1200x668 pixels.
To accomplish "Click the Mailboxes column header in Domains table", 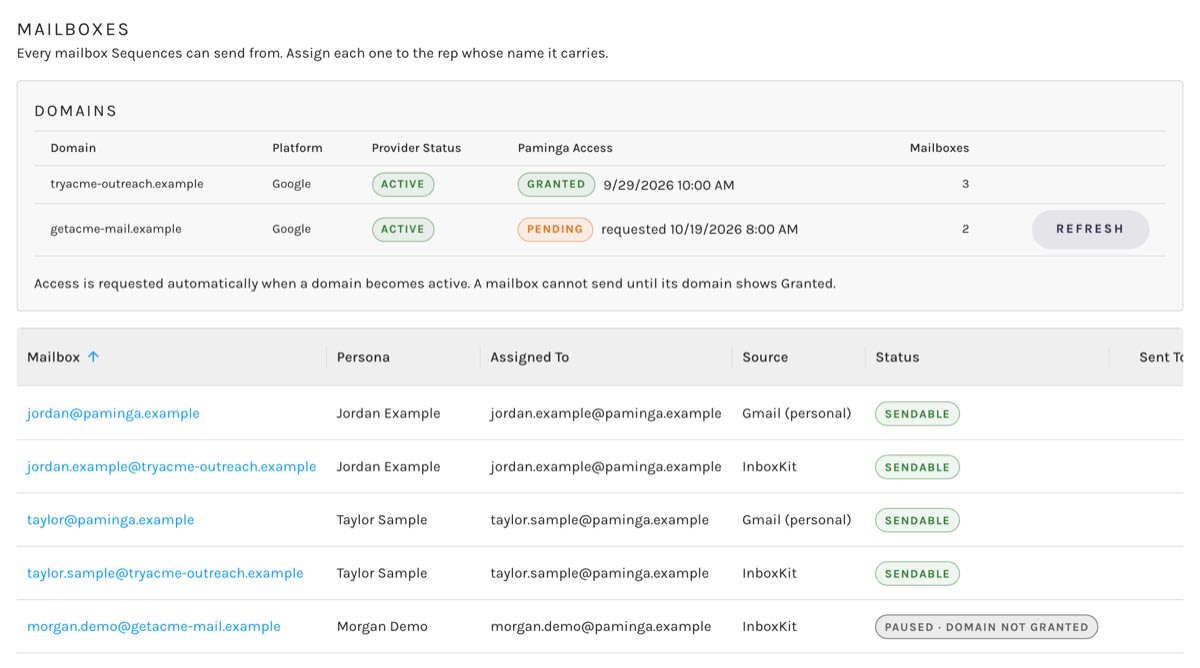I will point(939,148).
